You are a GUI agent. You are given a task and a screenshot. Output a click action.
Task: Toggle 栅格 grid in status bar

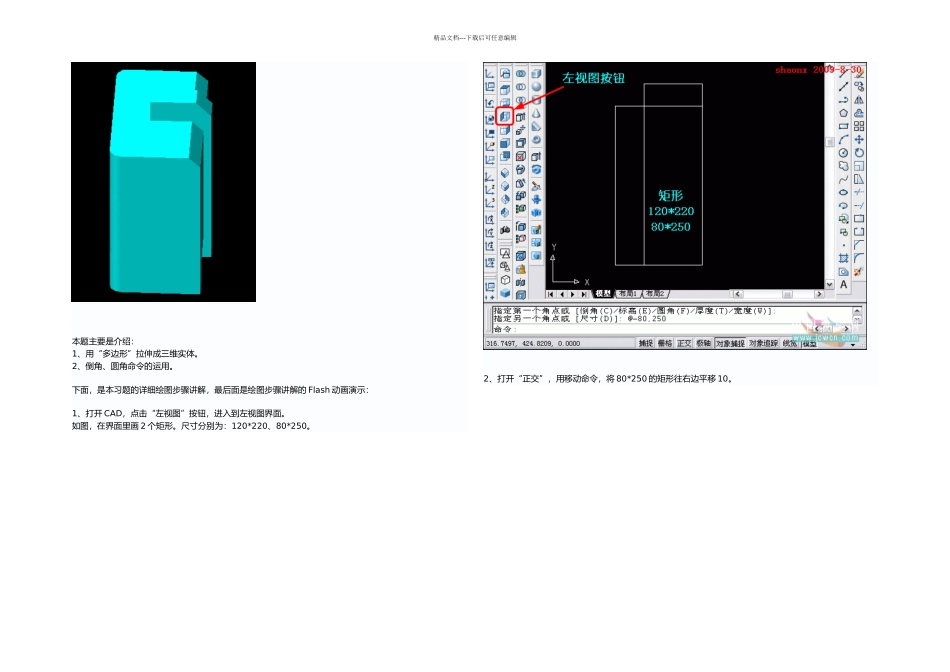665,344
